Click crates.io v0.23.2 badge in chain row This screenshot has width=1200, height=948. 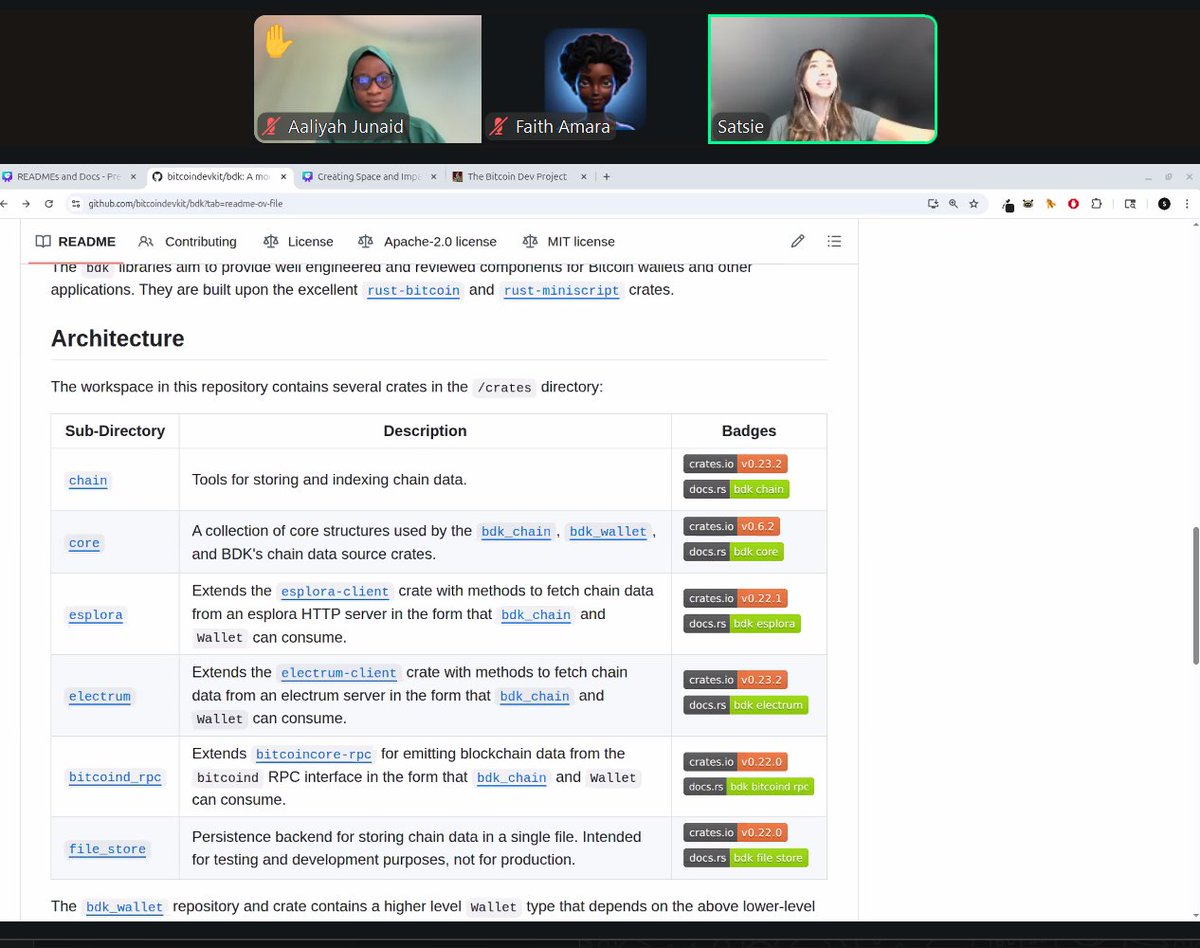(x=736, y=463)
